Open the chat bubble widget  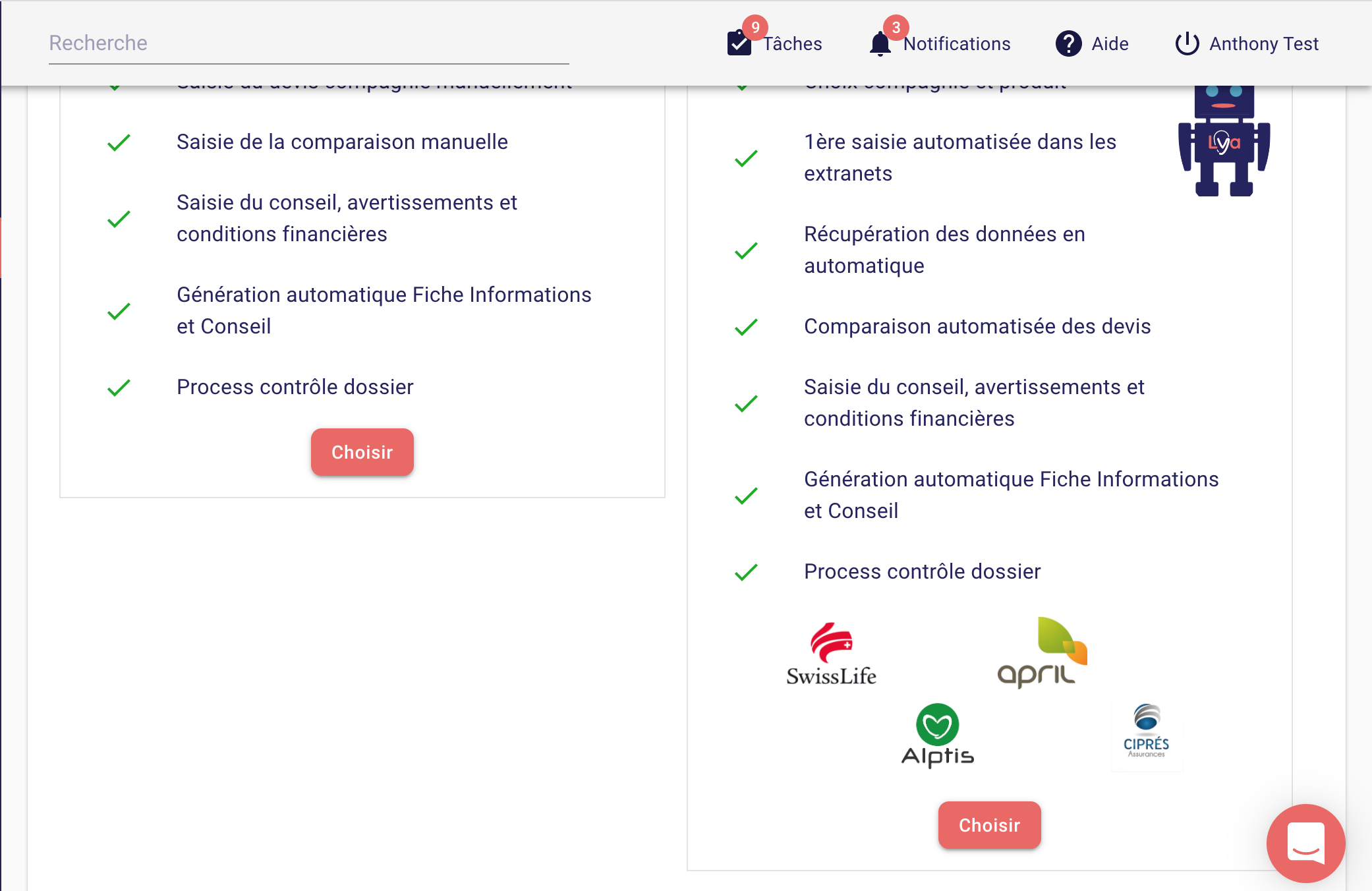[1305, 843]
